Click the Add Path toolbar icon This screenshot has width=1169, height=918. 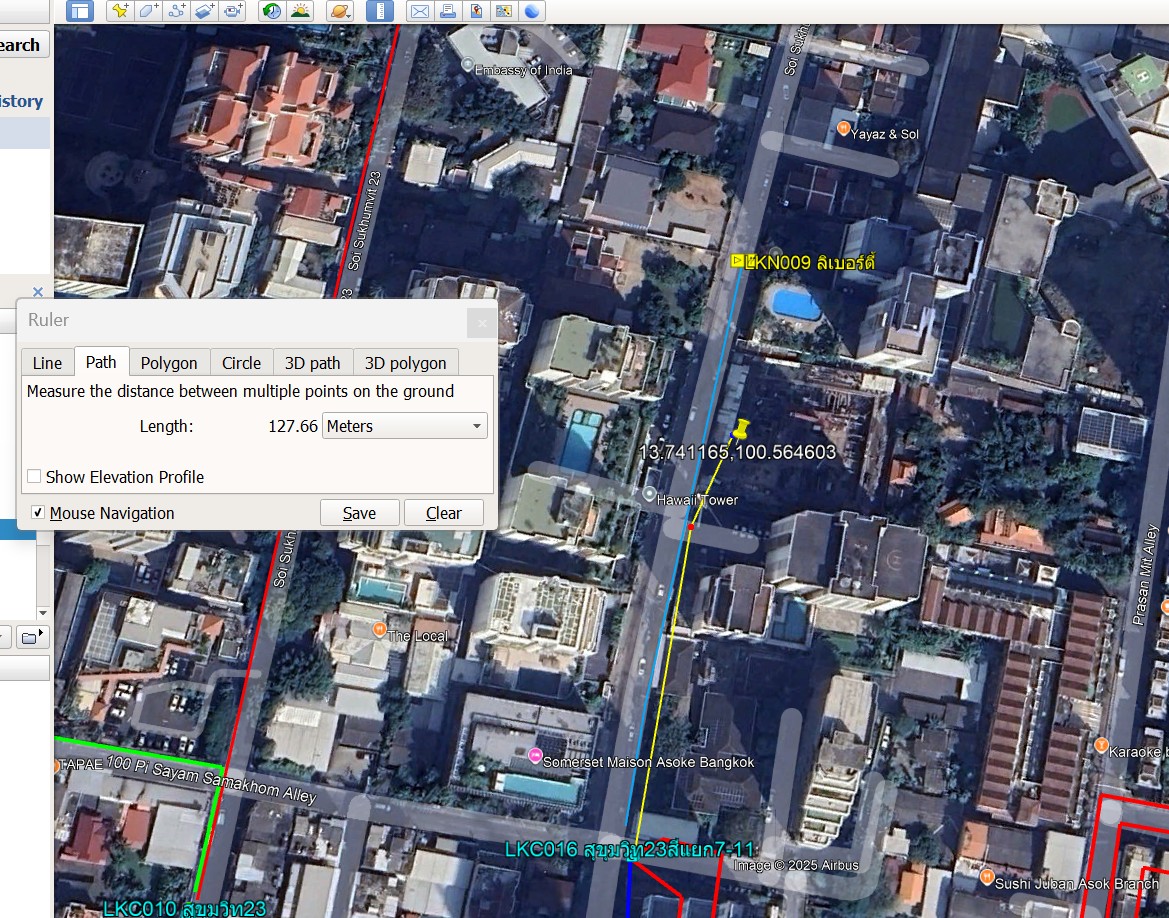pos(177,11)
